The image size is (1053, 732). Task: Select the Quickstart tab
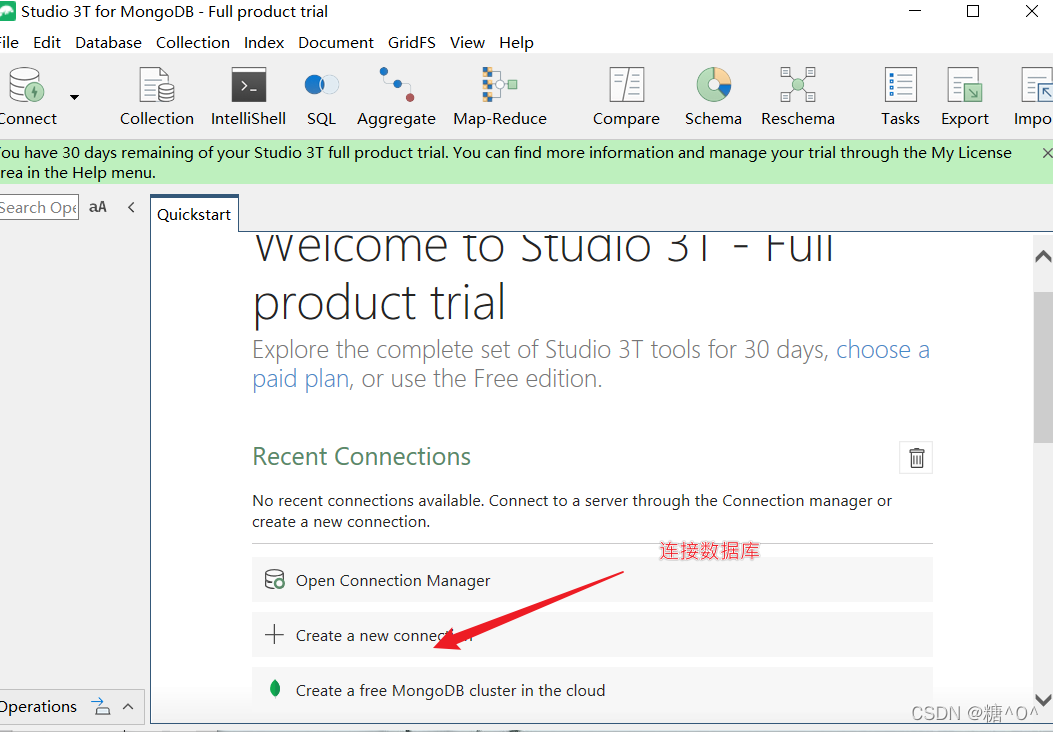(194, 214)
